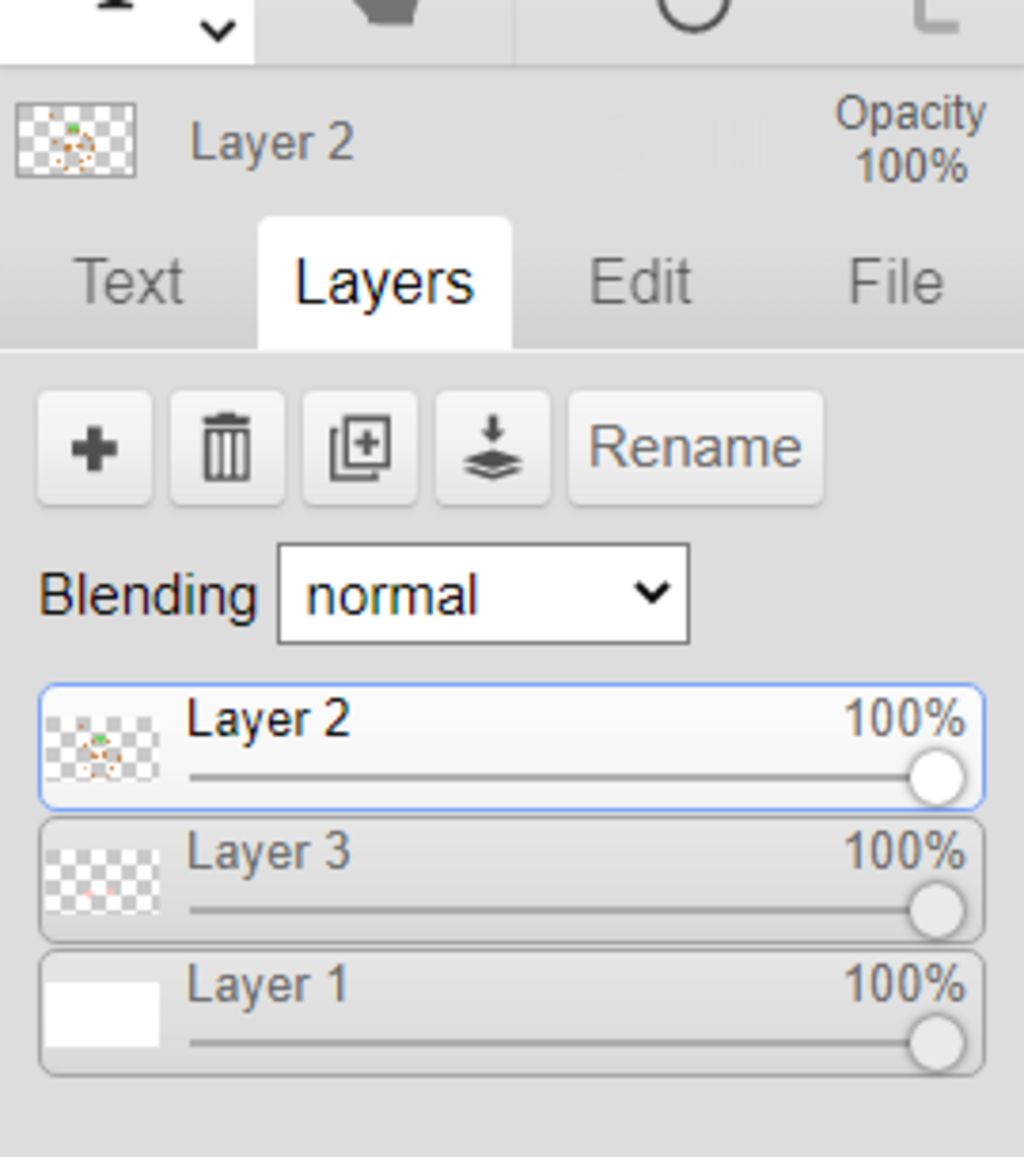Click Layer 2 thumbnail in list

(x=102, y=748)
